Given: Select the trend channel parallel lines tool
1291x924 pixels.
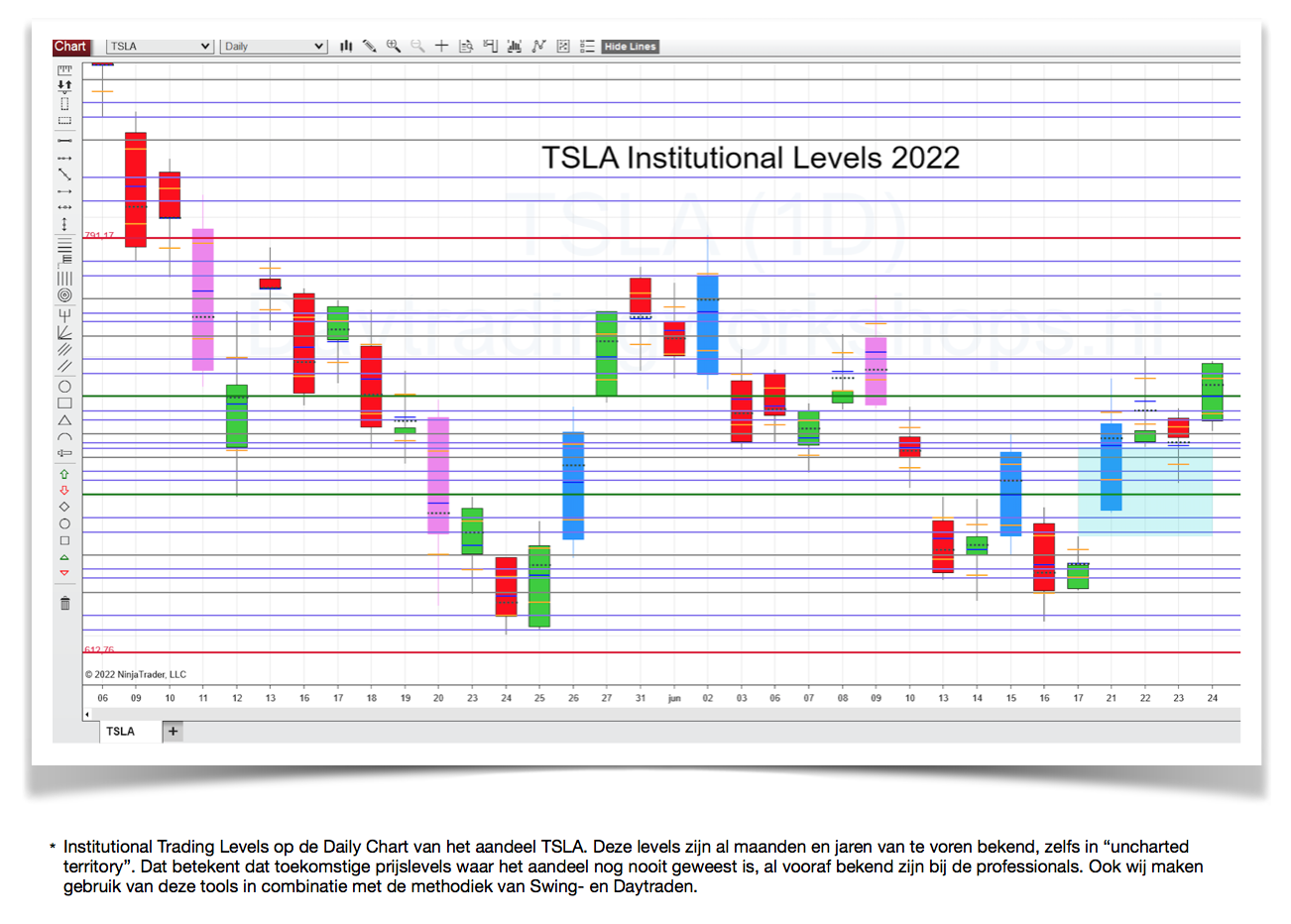Looking at the screenshot, I should 64,366.
